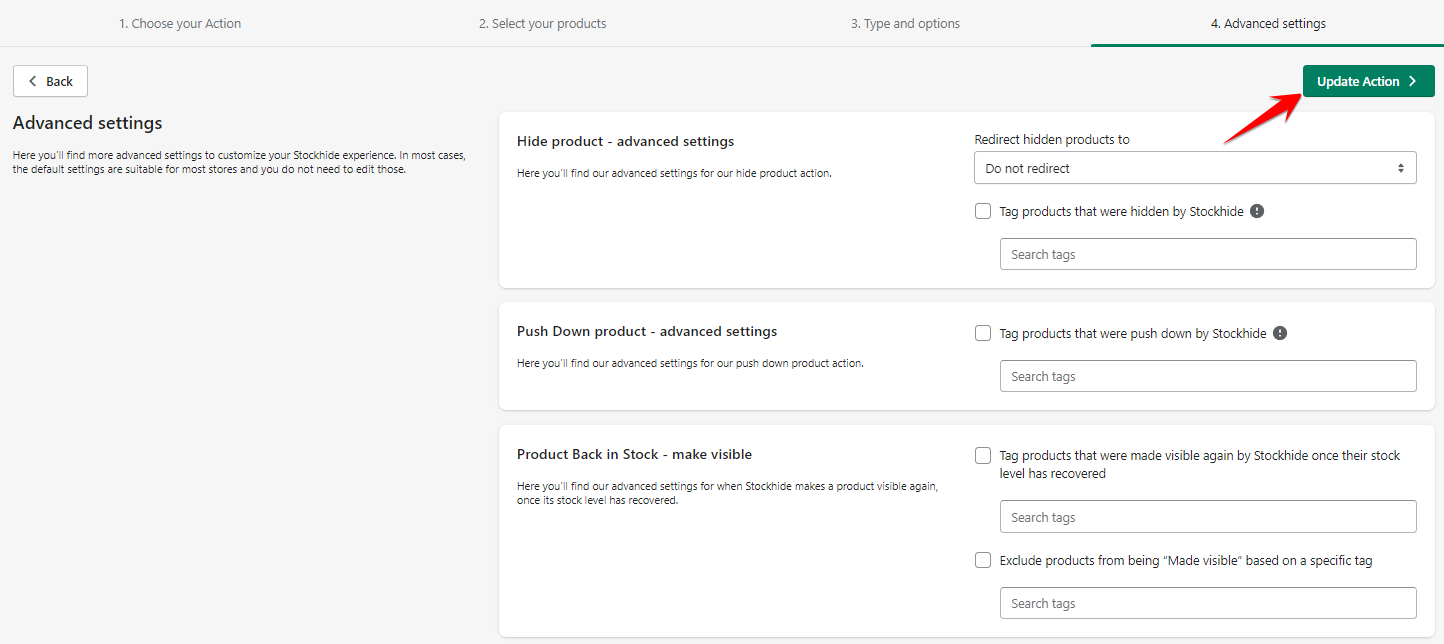Image resolution: width=1444 pixels, height=644 pixels.
Task: Enable tagging products hidden by Stockhide
Action: 983,211
